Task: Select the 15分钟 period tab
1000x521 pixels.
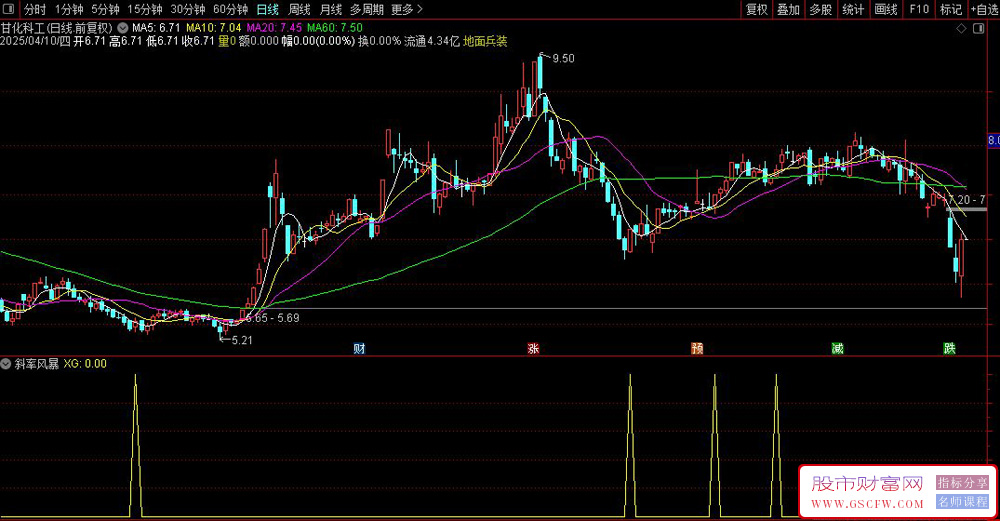Action: [x=145, y=10]
